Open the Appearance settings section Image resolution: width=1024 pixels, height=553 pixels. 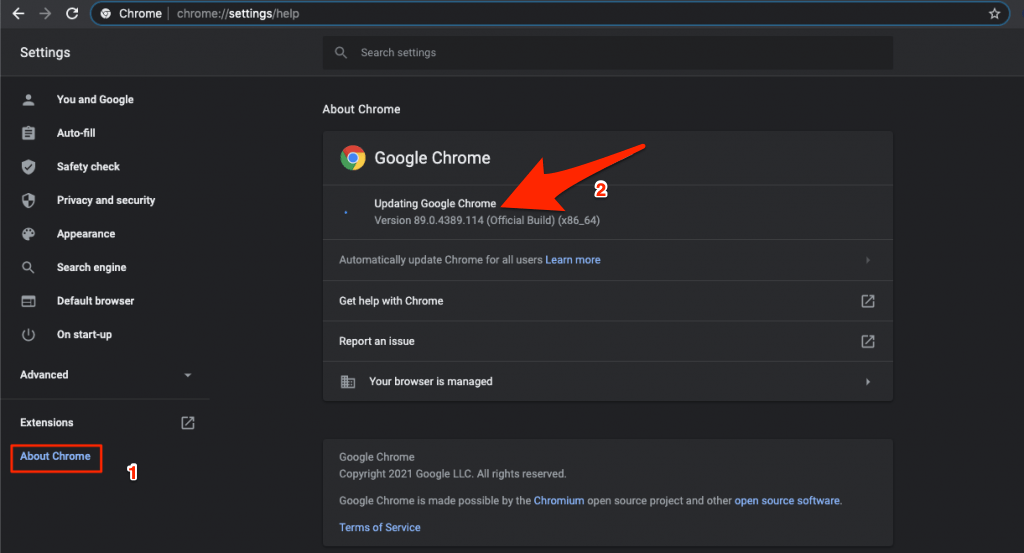point(86,234)
